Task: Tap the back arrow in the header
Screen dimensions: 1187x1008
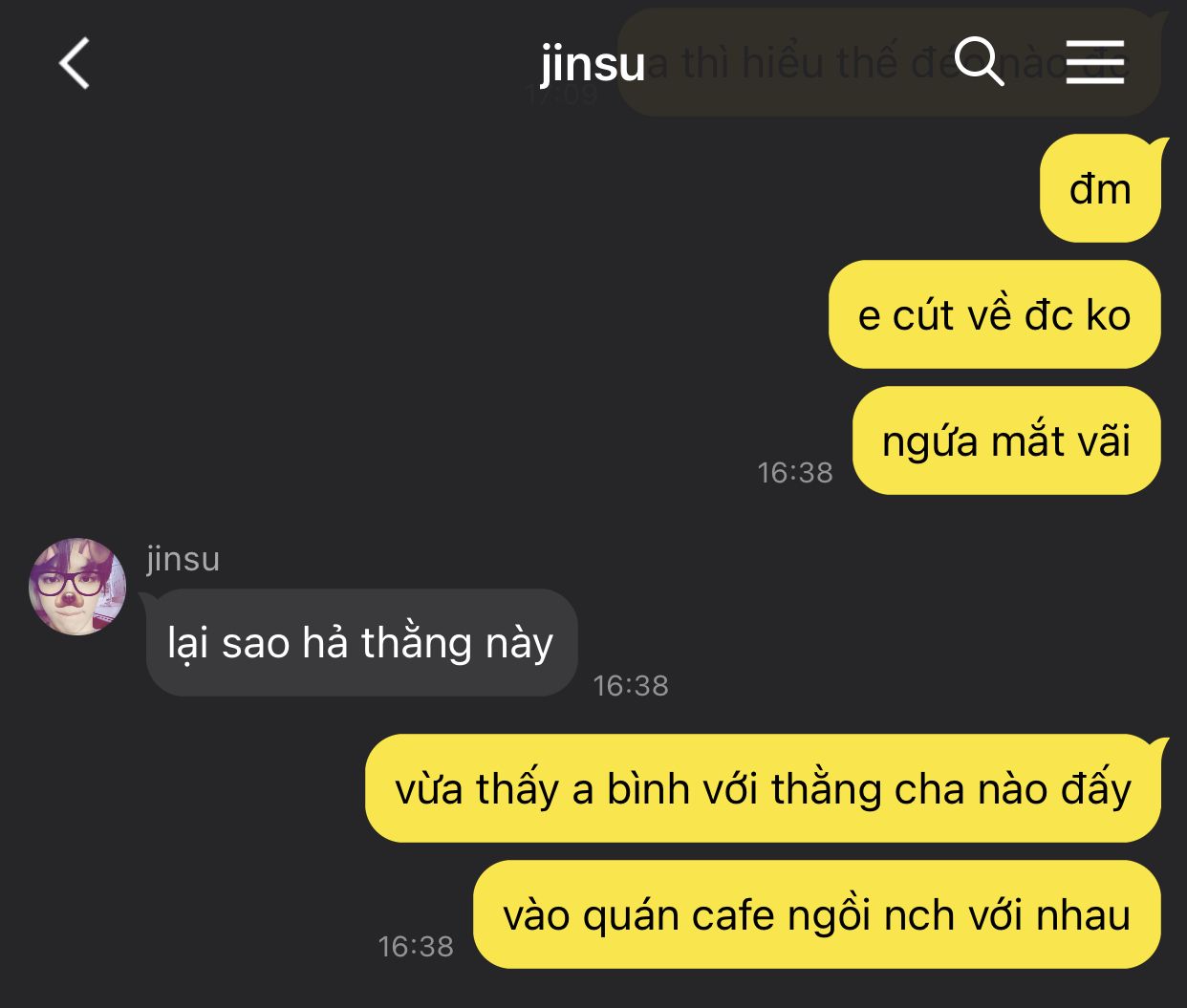Action: click(74, 63)
